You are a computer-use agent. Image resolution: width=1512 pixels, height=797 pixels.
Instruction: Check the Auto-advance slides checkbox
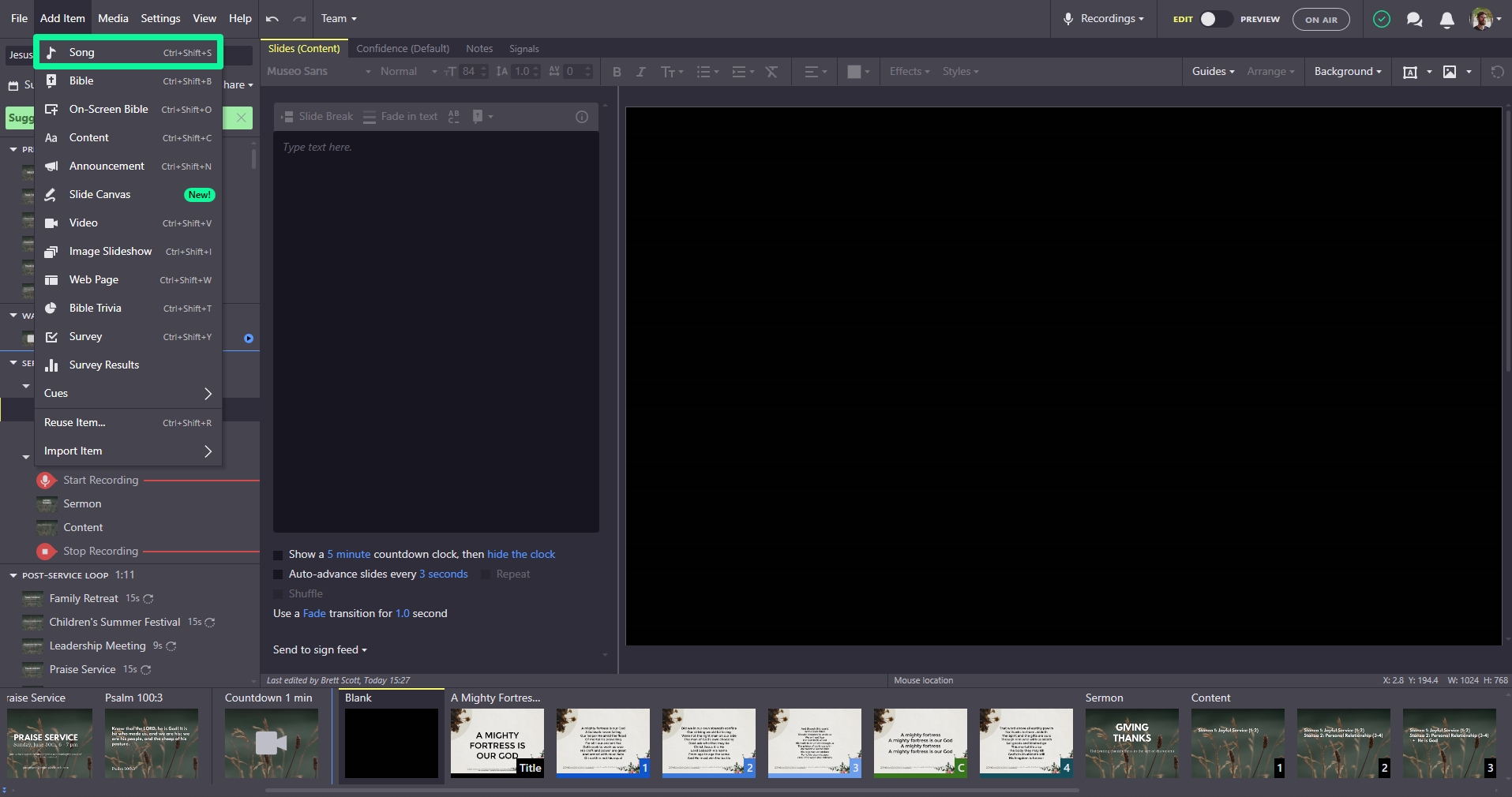click(x=278, y=574)
